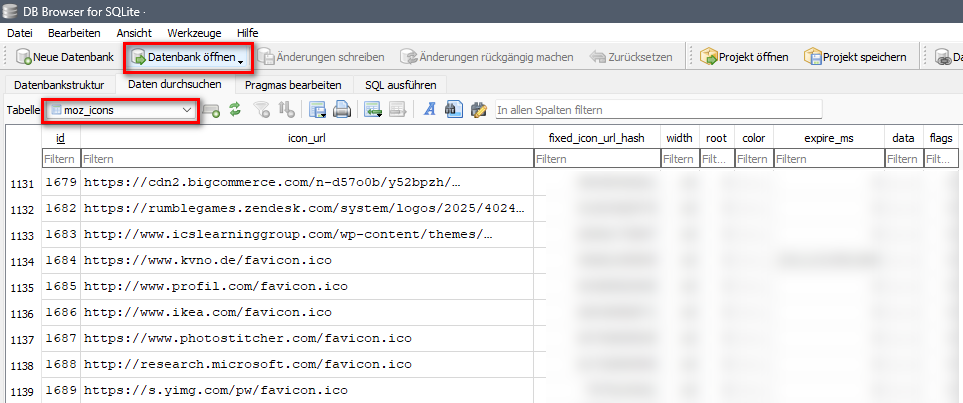This screenshot has width=963, height=403.
Task: Click the filter box under root column
Action: 716,158
